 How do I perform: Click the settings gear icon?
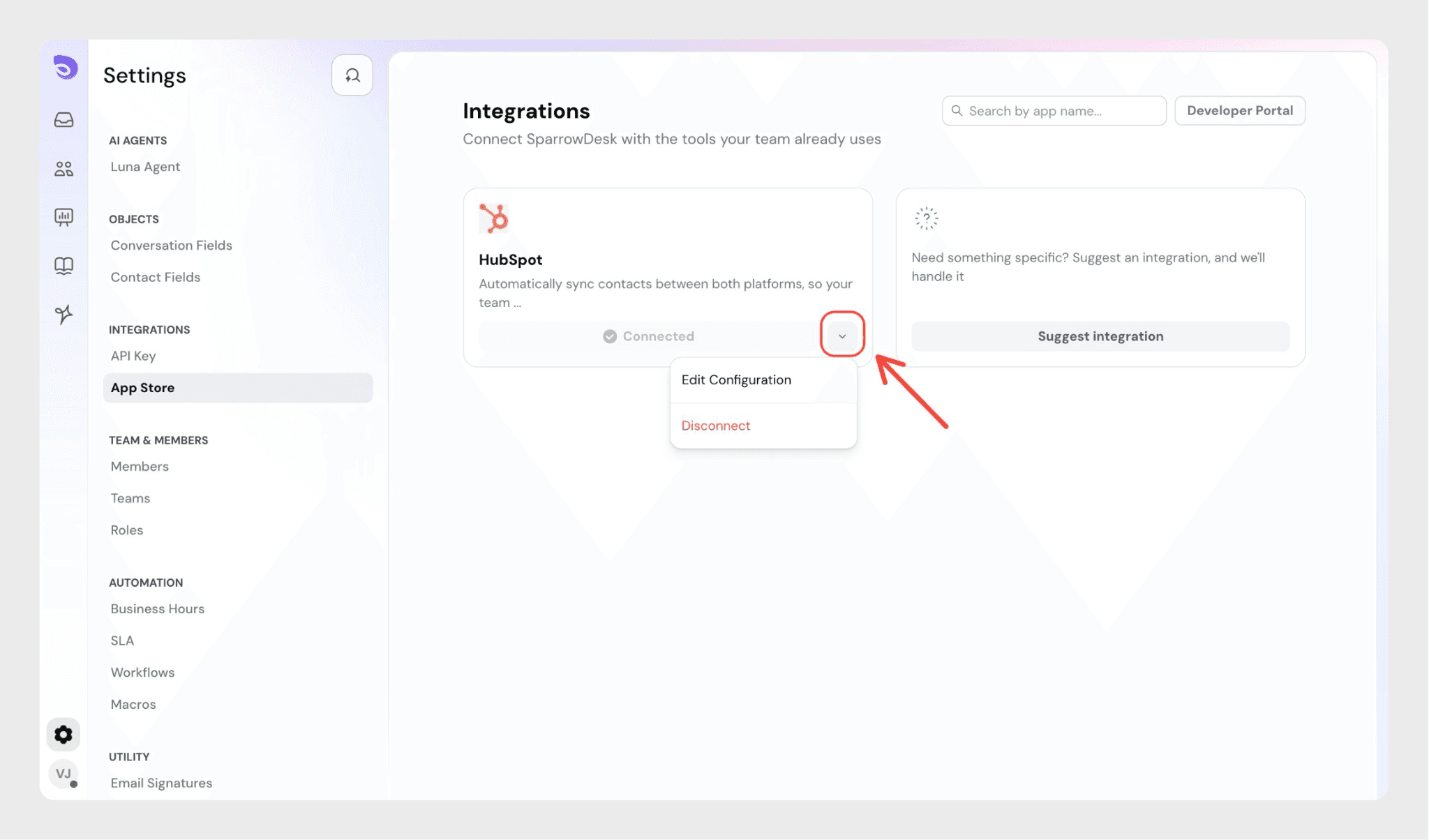(x=63, y=735)
